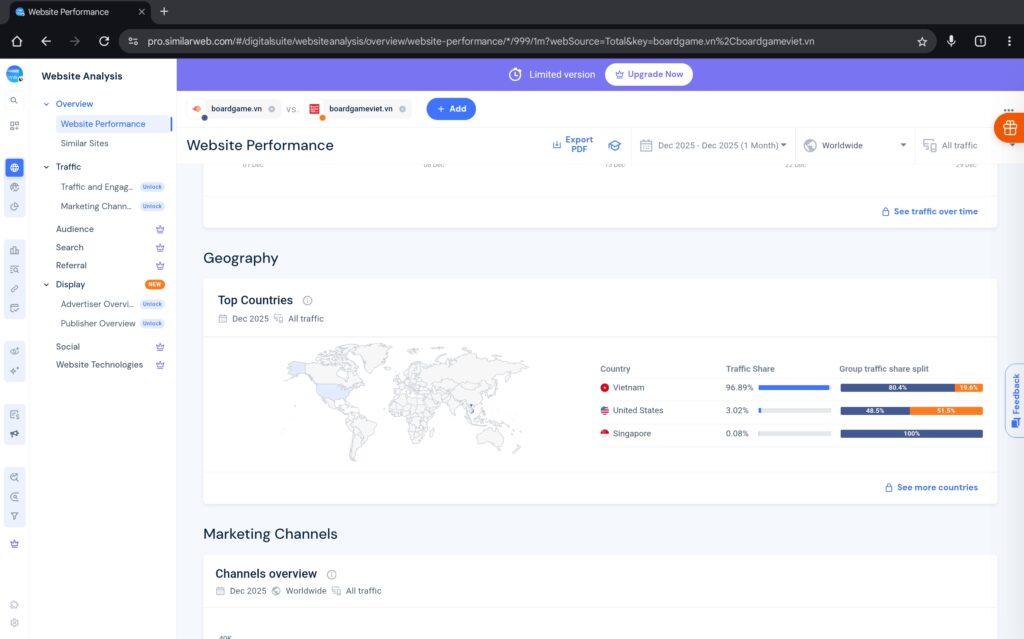Screen dimensions: 1024x639
Task: Remove boardgameviet.vn from the comparison
Action: tap(402, 109)
